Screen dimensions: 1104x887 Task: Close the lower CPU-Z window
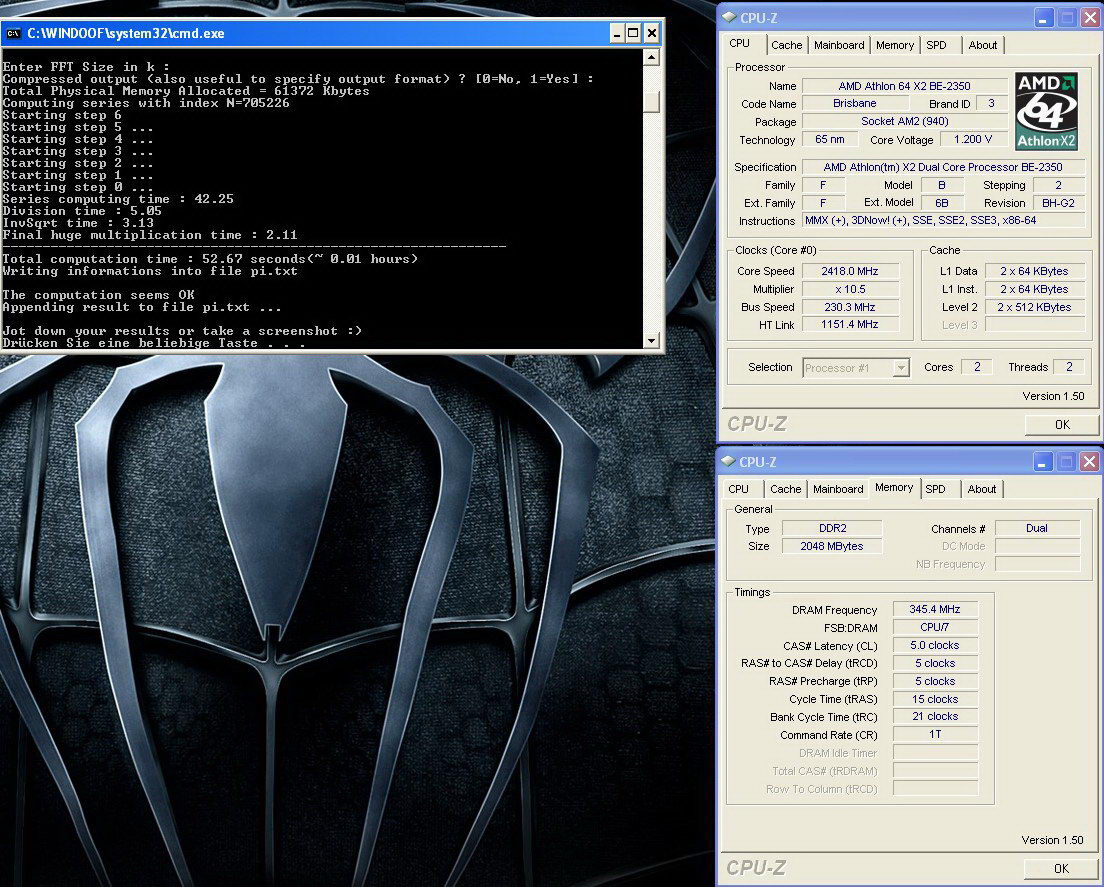pyautogui.click(x=1089, y=461)
